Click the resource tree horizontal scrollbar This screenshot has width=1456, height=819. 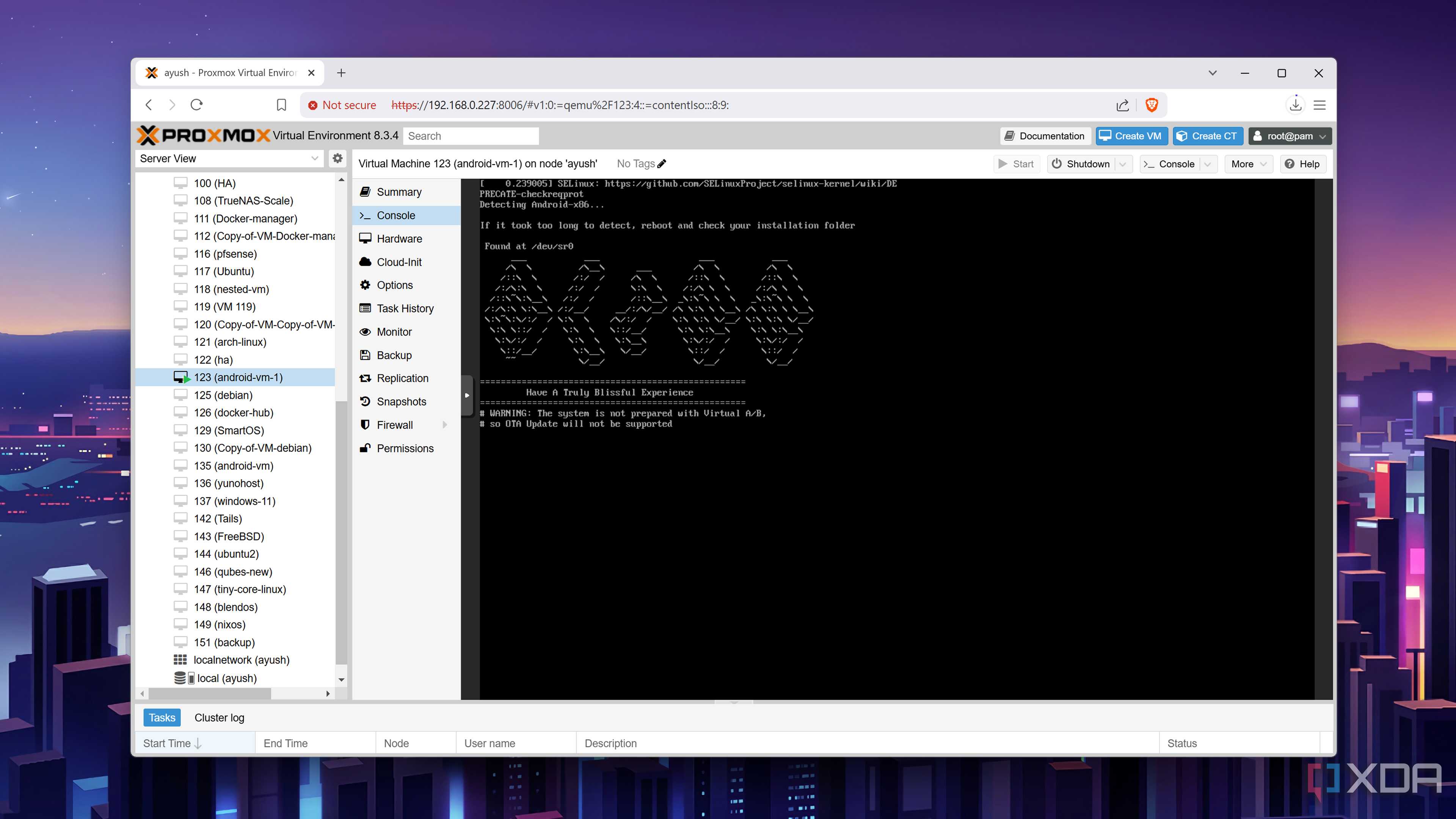tap(210, 693)
